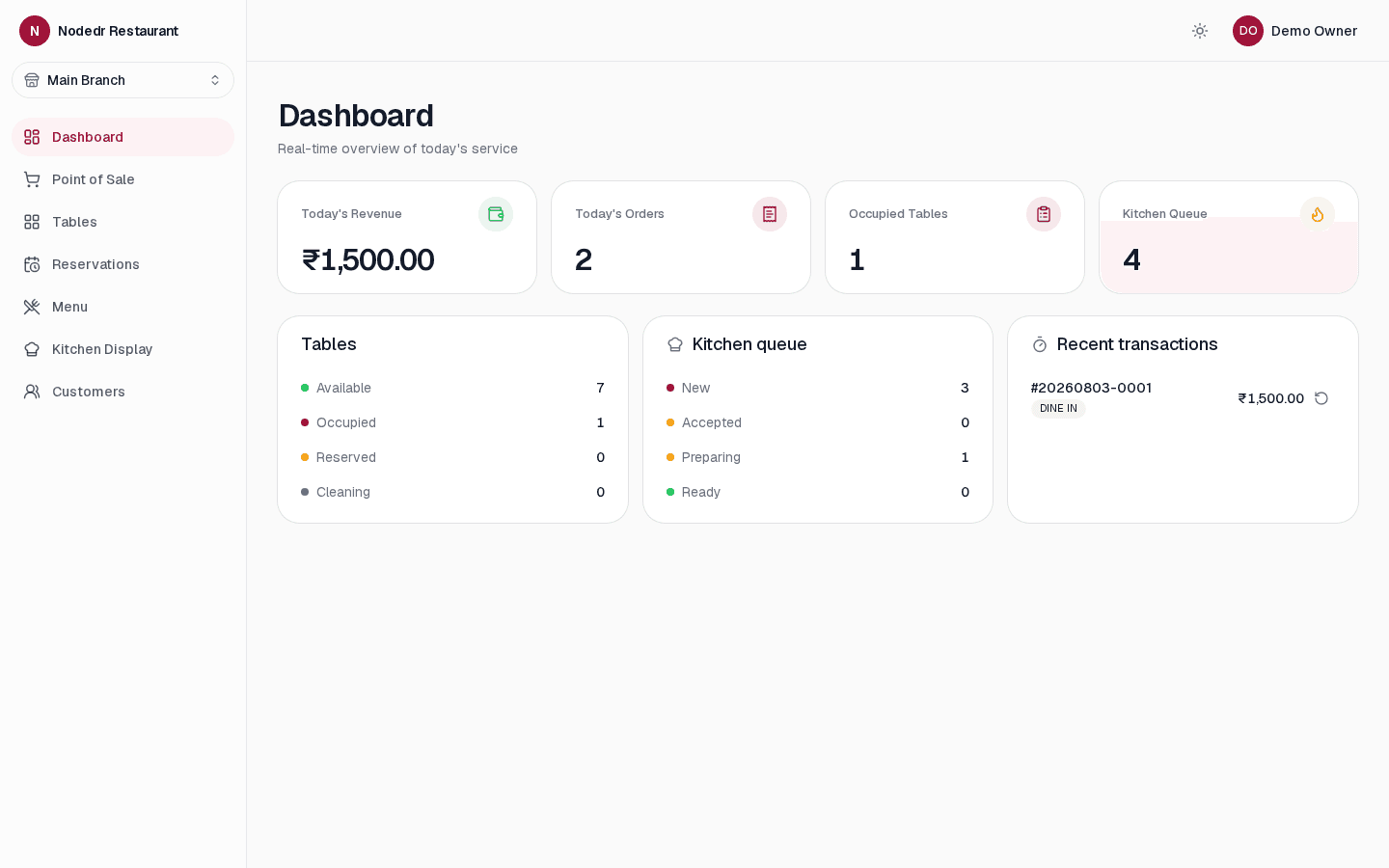Click the Reservations calendar icon
This screenshot has height=868, width=1389.
click(x=32, y=264)
